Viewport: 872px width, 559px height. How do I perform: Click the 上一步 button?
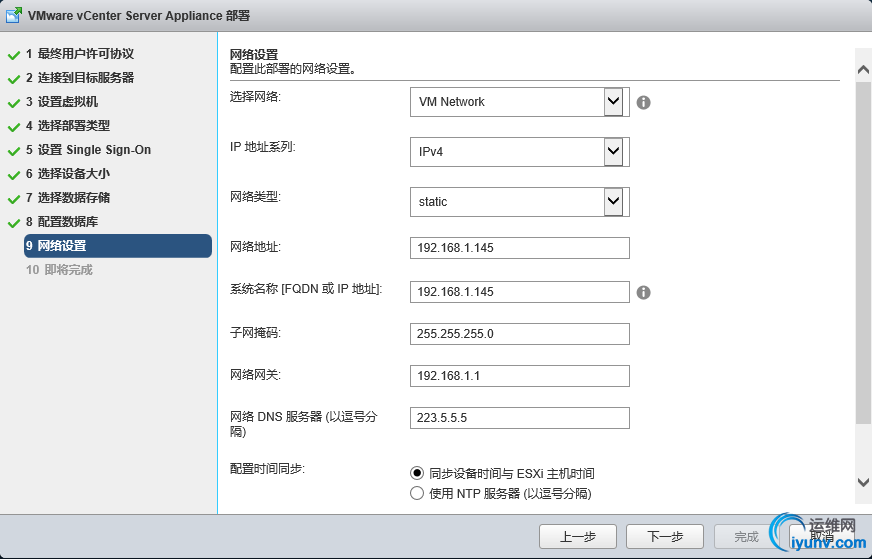tap(578, 537)
